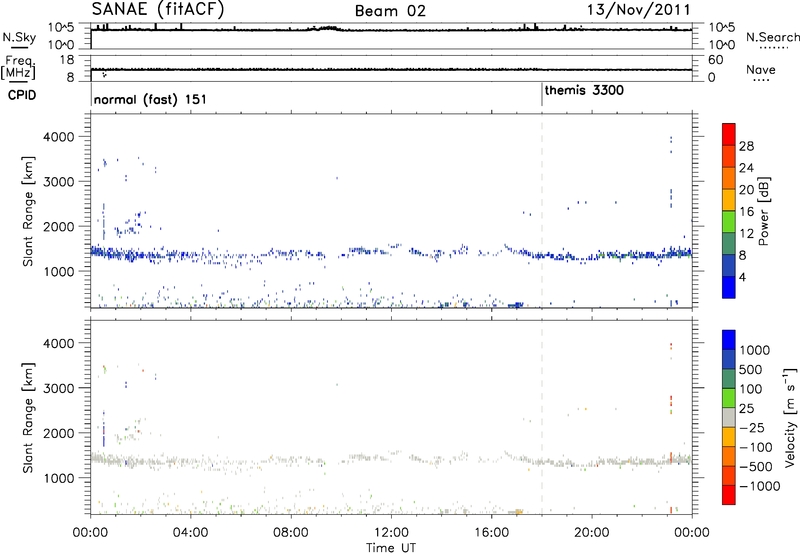Click the dark blue top segment of Velocity colorbar
This screenshot has width=800, height=554.
click(729, 340)
